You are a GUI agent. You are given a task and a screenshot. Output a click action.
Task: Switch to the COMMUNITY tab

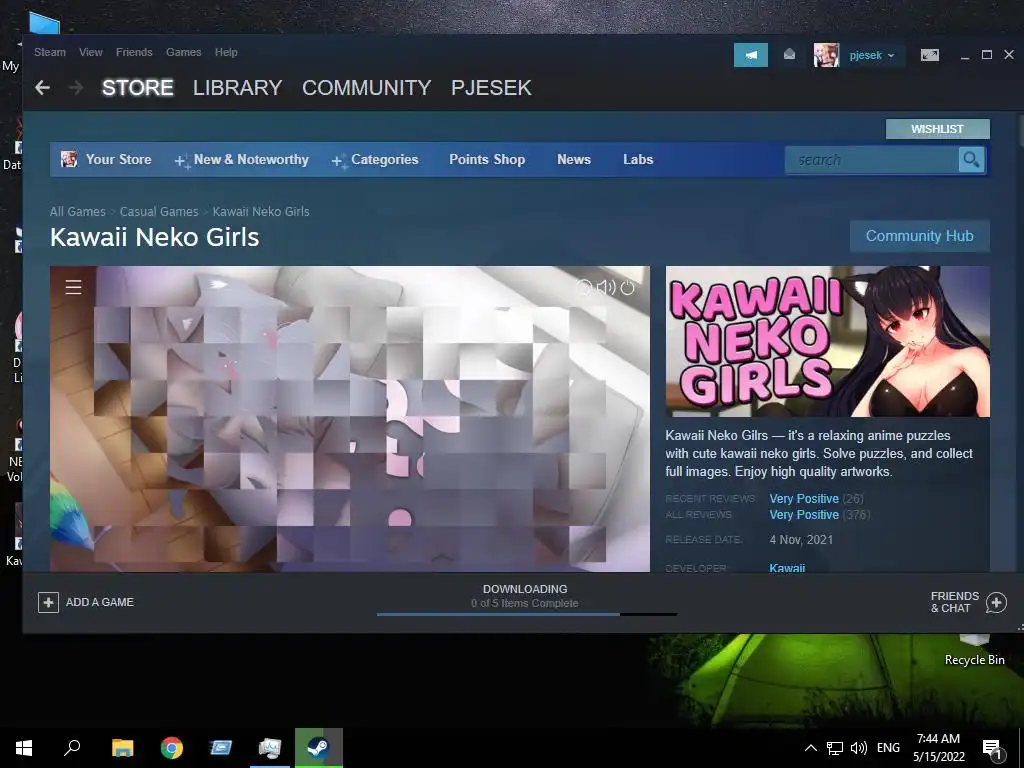click(x=366, y=88)
